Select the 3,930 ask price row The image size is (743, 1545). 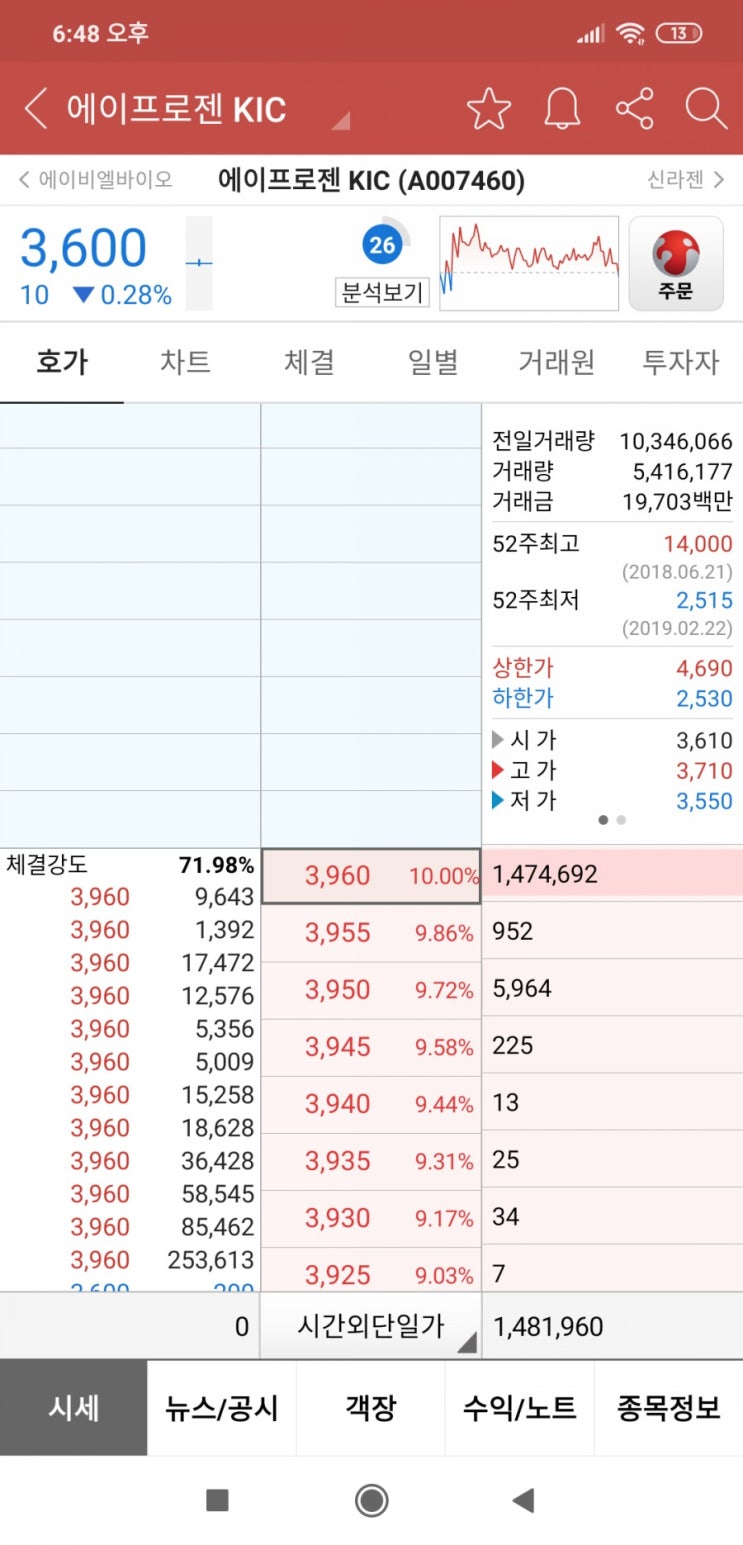point(371,1218)
